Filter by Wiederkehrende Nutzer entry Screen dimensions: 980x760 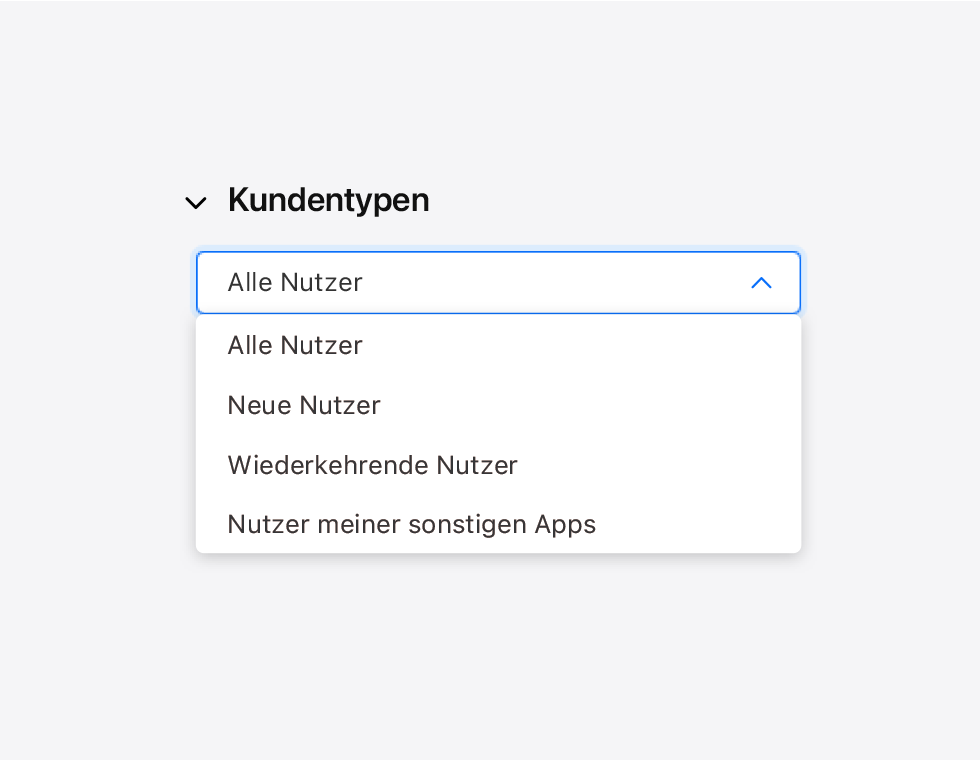click(372, 465)
